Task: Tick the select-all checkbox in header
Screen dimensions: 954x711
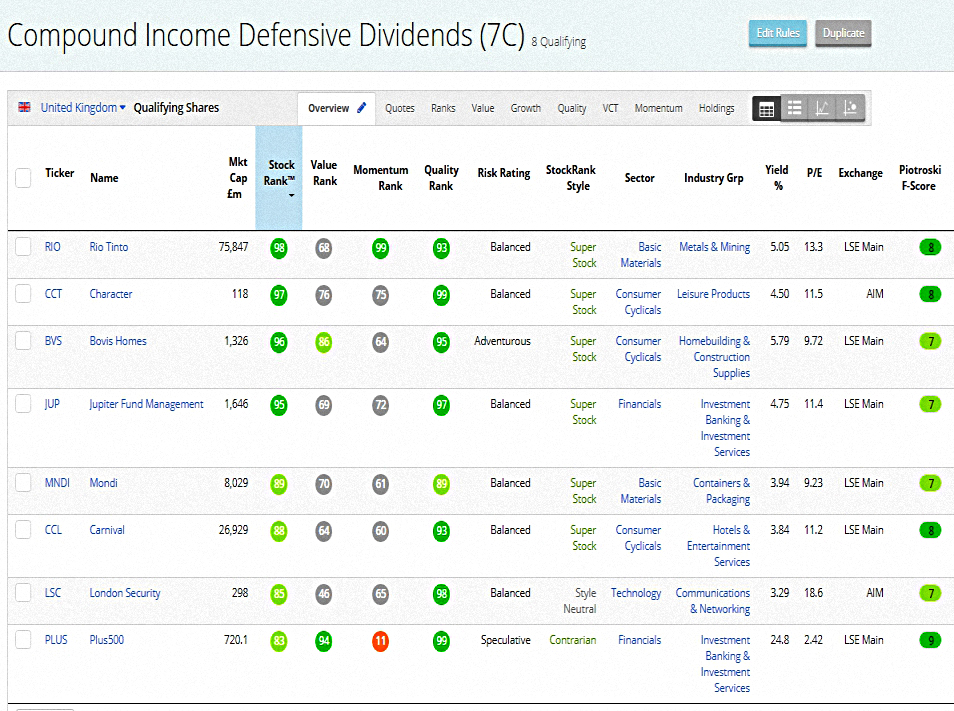Action: coord(23,178)
